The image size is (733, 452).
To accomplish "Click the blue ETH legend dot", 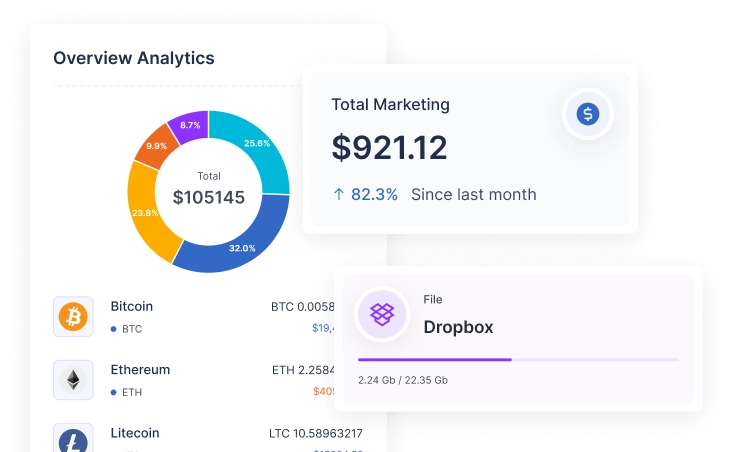I will 113,393.
